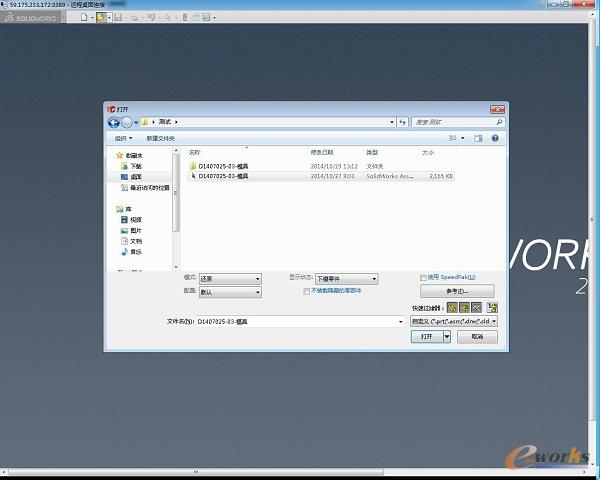This screenshot has height=480, width=600.
Task: Open the 组织 menu in dialog toolbar
Action: click(123, 138)
